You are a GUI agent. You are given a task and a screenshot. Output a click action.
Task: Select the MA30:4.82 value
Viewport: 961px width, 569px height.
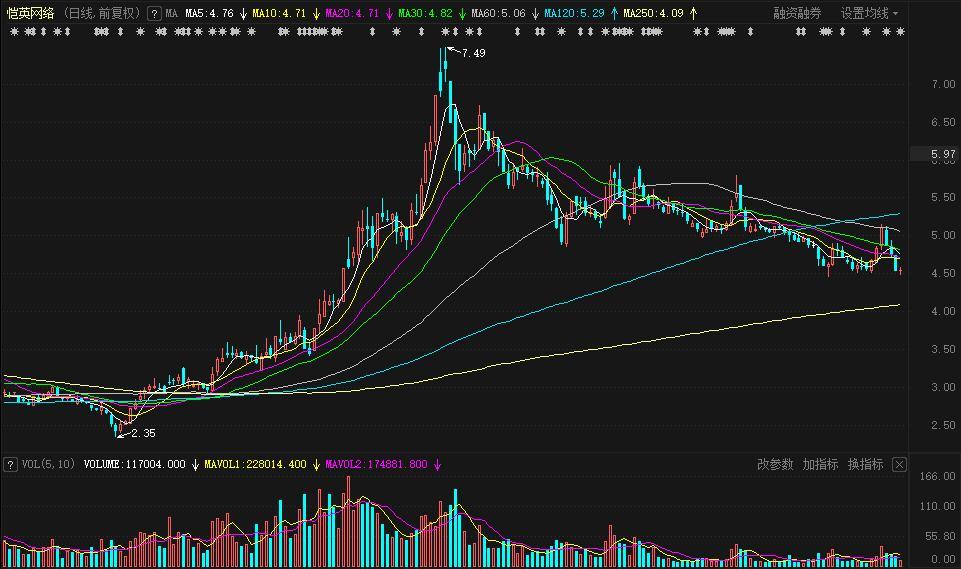(x=425, y=13)
